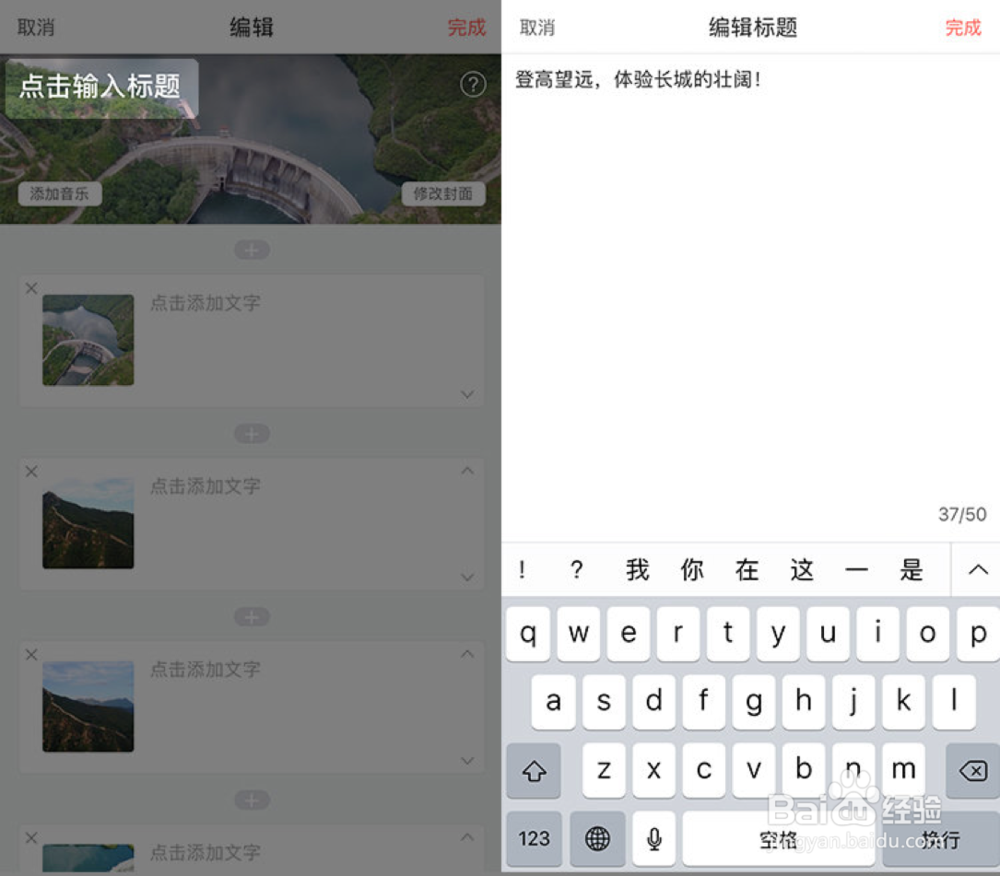Viewport: 1000px width, 876px height.
Task: Tap the z key
Action: click(603, 770)
